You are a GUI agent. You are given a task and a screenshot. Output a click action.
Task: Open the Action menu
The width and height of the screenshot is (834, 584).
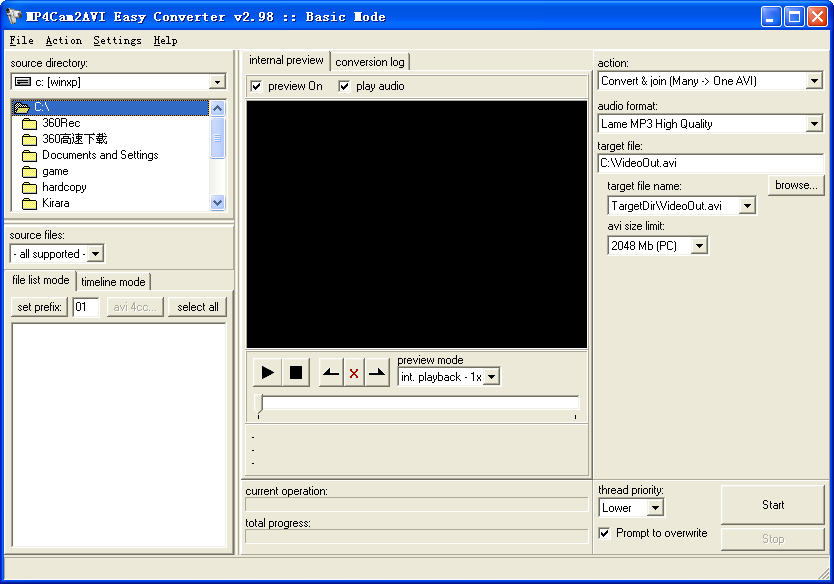pos(64,40)
